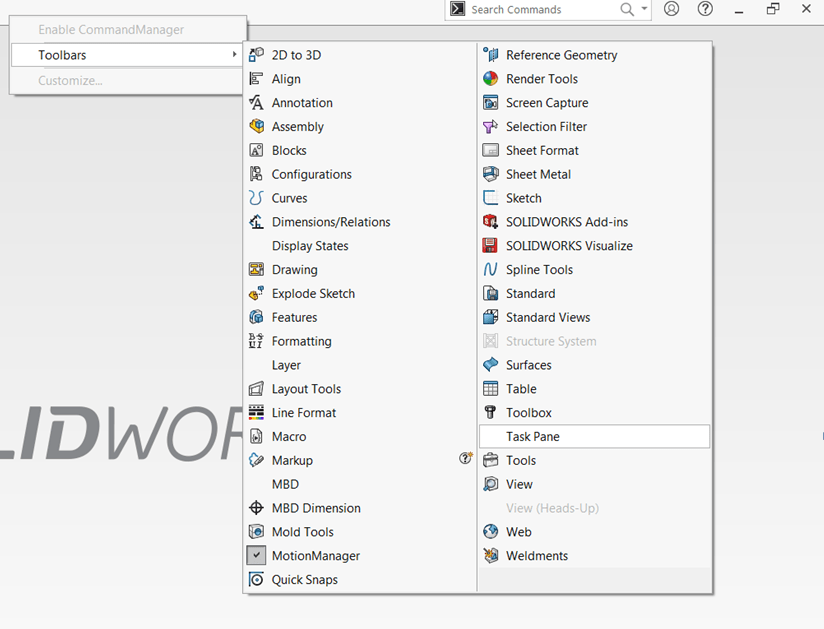The width and height of the screenshot is (824, 629).
Task: Click the Sheet Metal icon
Action: click(x=490, y=174)
